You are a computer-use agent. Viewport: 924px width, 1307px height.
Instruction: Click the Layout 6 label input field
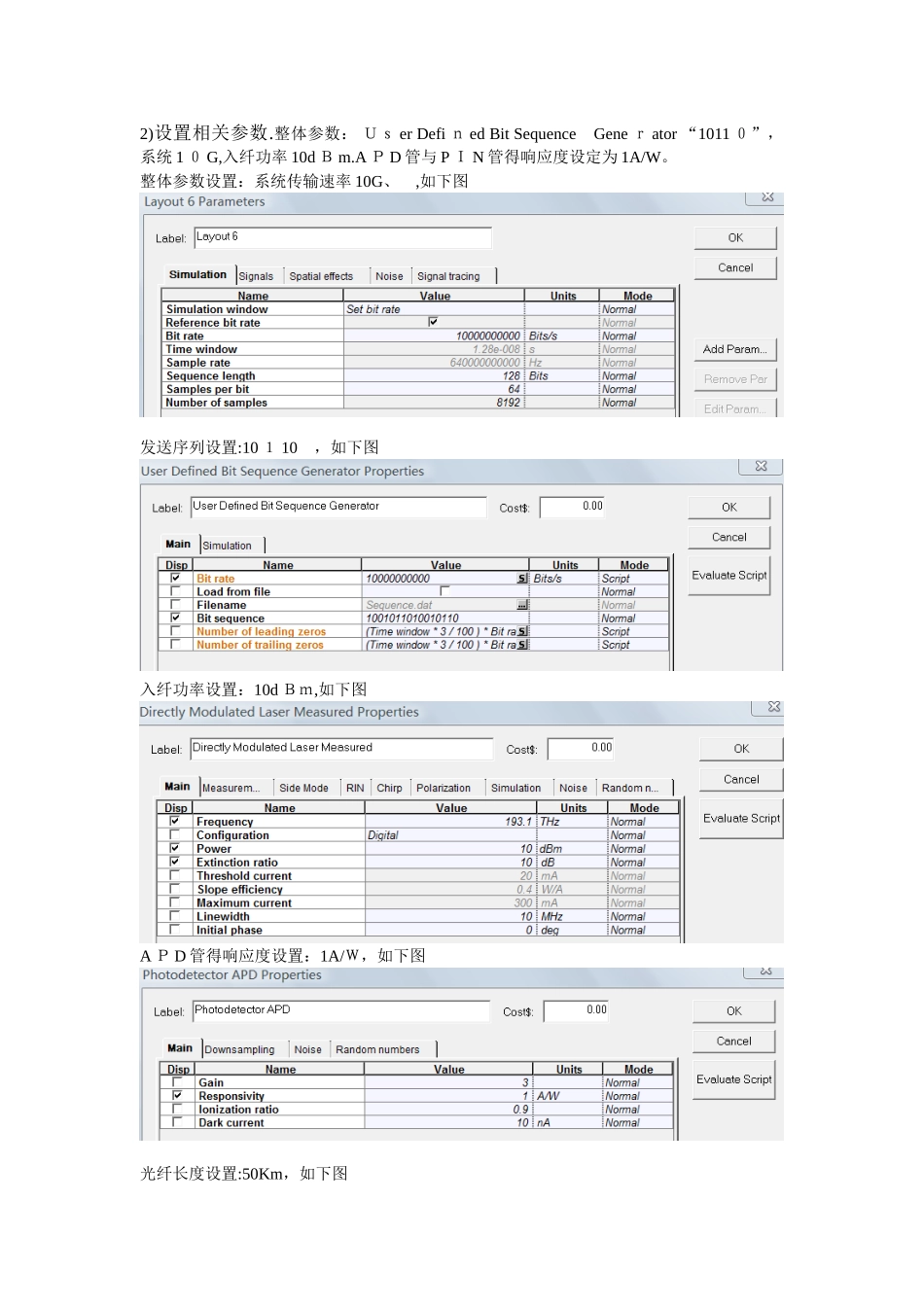tap(342, 237)
